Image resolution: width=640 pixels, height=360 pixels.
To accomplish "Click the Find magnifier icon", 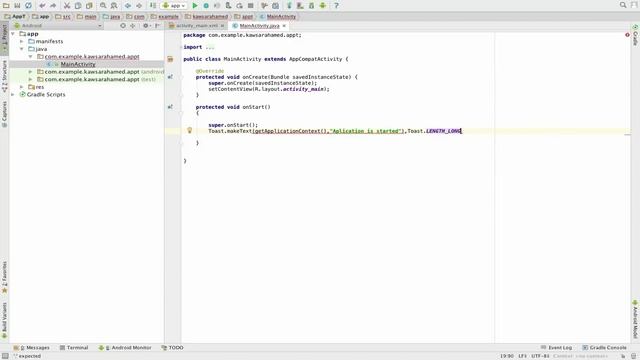I will click(103, 5).
